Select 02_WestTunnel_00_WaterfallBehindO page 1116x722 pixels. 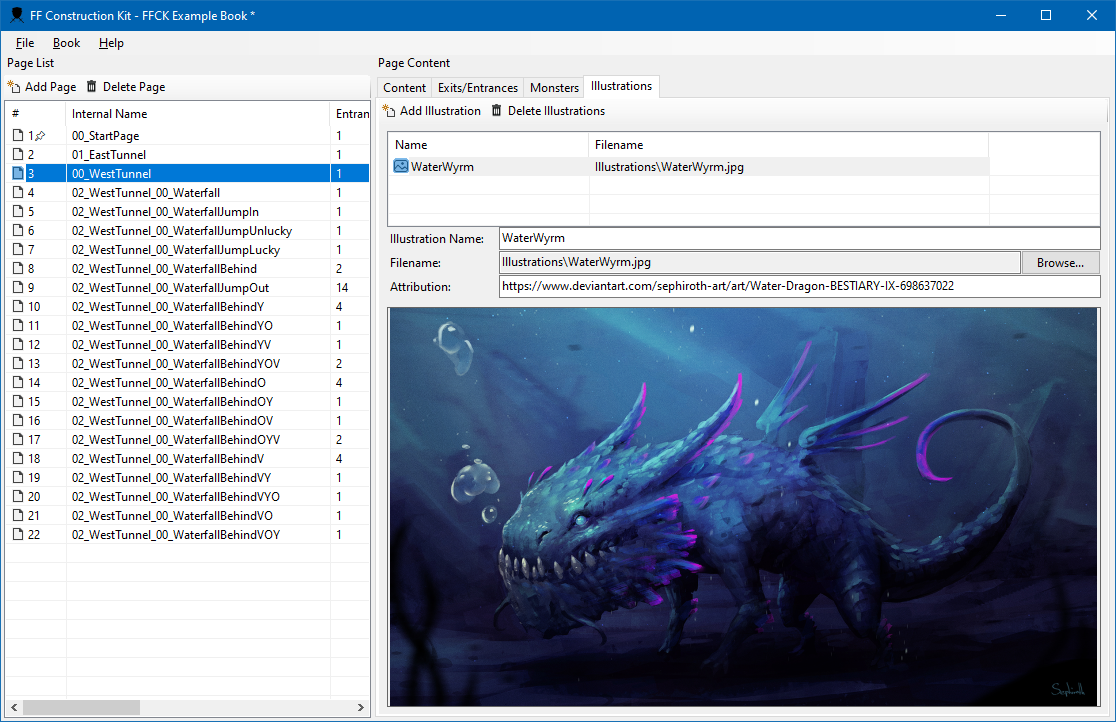(x=188, y=382)
